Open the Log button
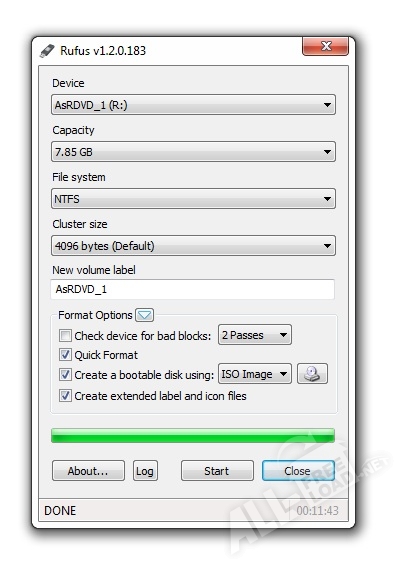400x566 pixels. tap(145, 471)
